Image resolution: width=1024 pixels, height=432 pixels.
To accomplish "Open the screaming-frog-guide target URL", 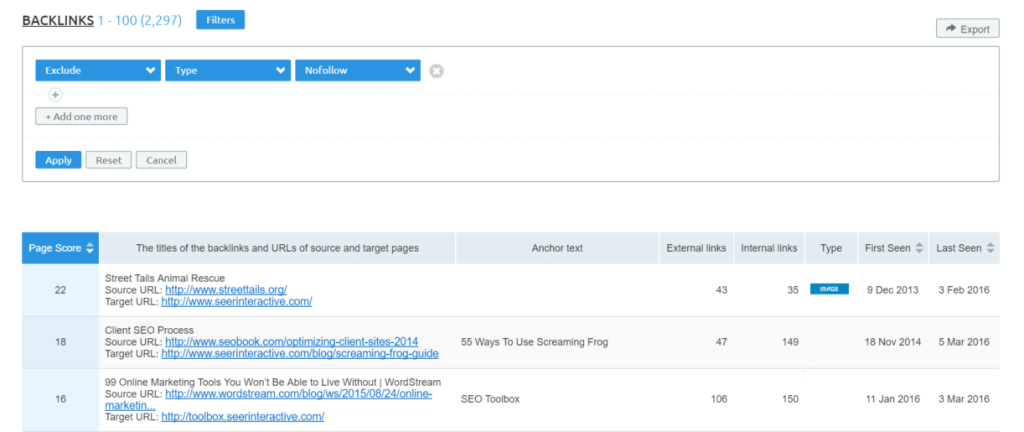I will coord(297,353).
